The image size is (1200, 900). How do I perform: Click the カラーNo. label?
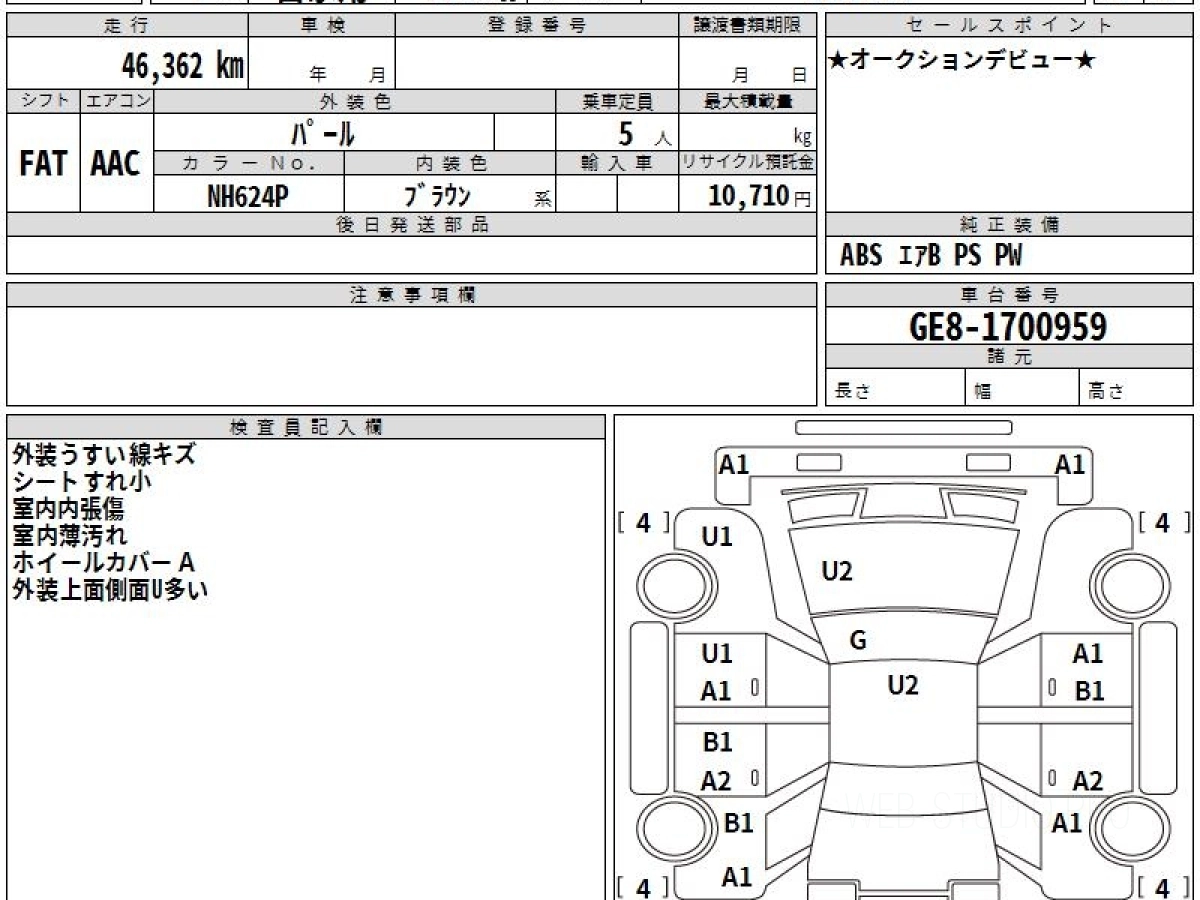pyautogui.click(x=249, y=163)
